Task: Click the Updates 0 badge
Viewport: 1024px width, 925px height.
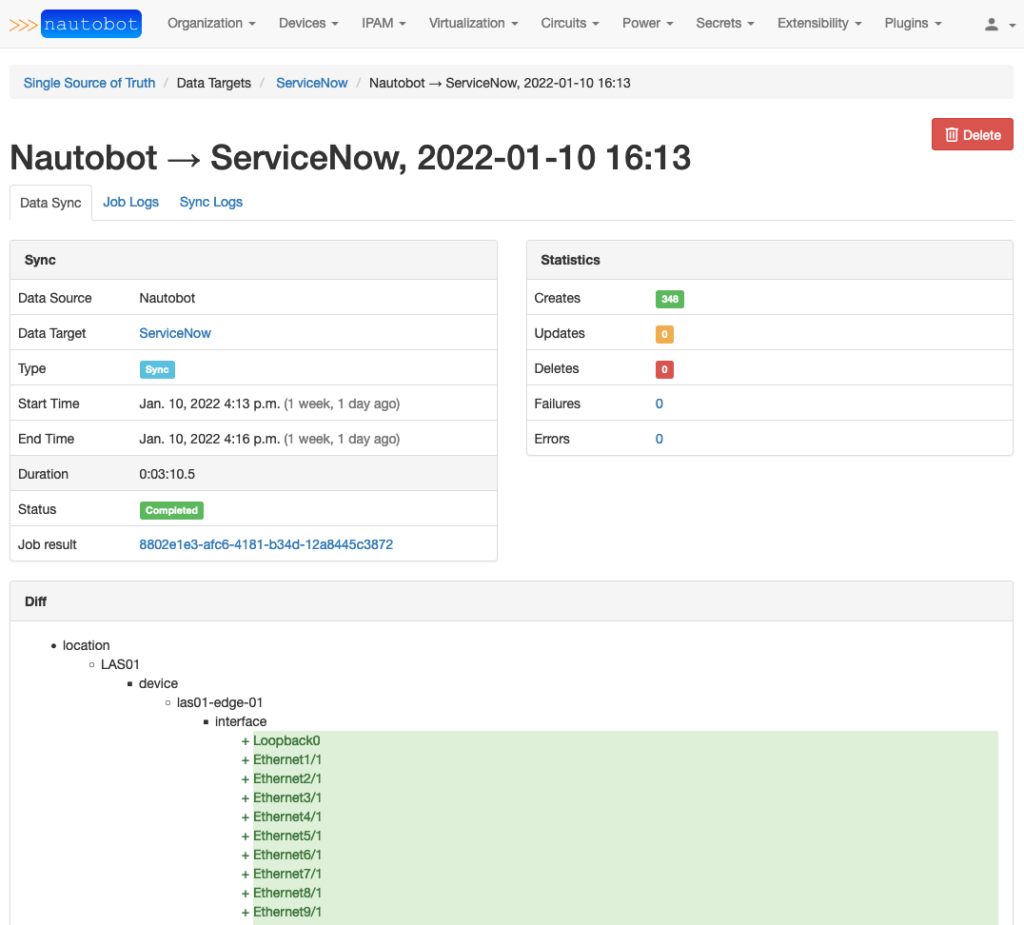Action: pyautogui.click(x=664, y=334)
